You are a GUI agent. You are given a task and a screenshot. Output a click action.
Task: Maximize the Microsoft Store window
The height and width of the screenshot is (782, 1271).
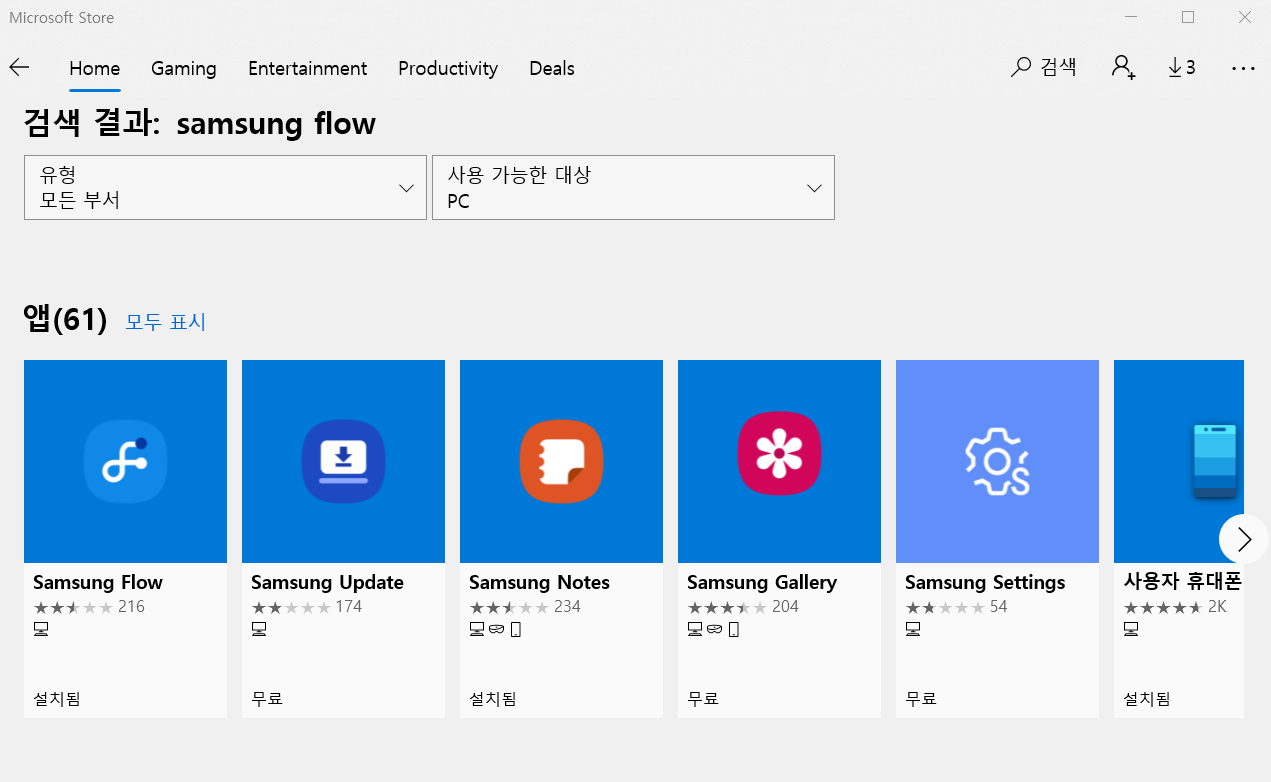(1188, 17)
